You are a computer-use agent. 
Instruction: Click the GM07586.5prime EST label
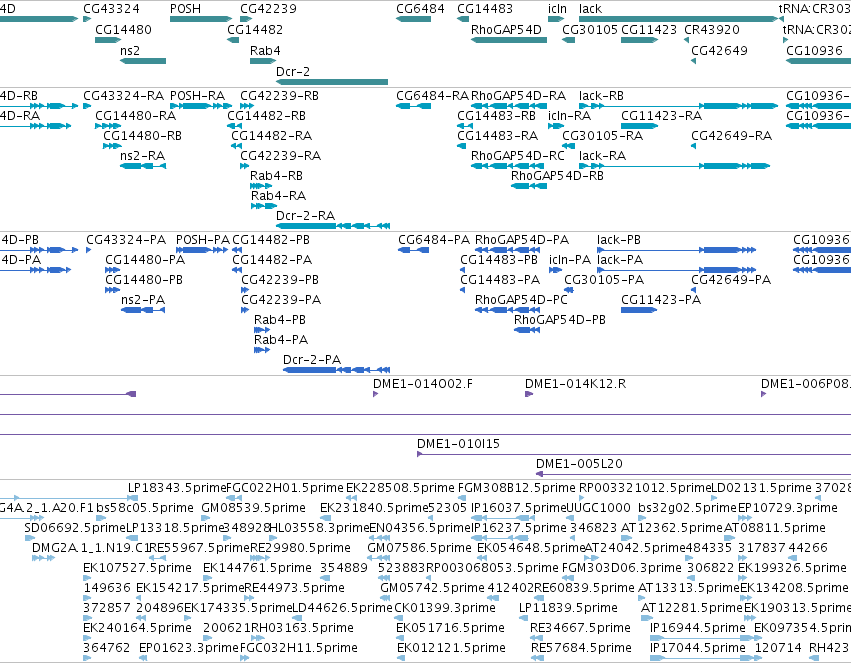pos(420,547)
